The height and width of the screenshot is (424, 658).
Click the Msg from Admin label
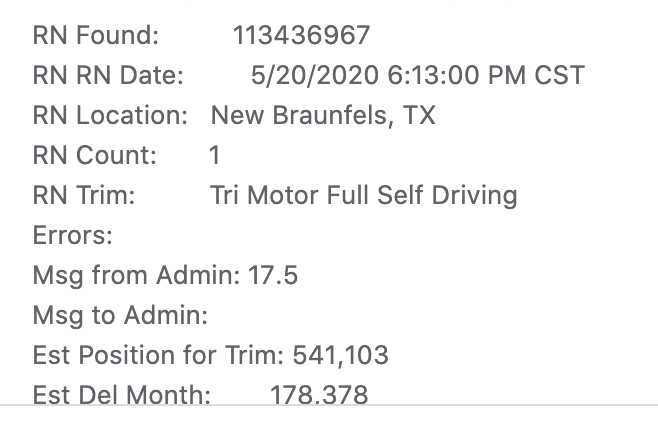[136, 276]
